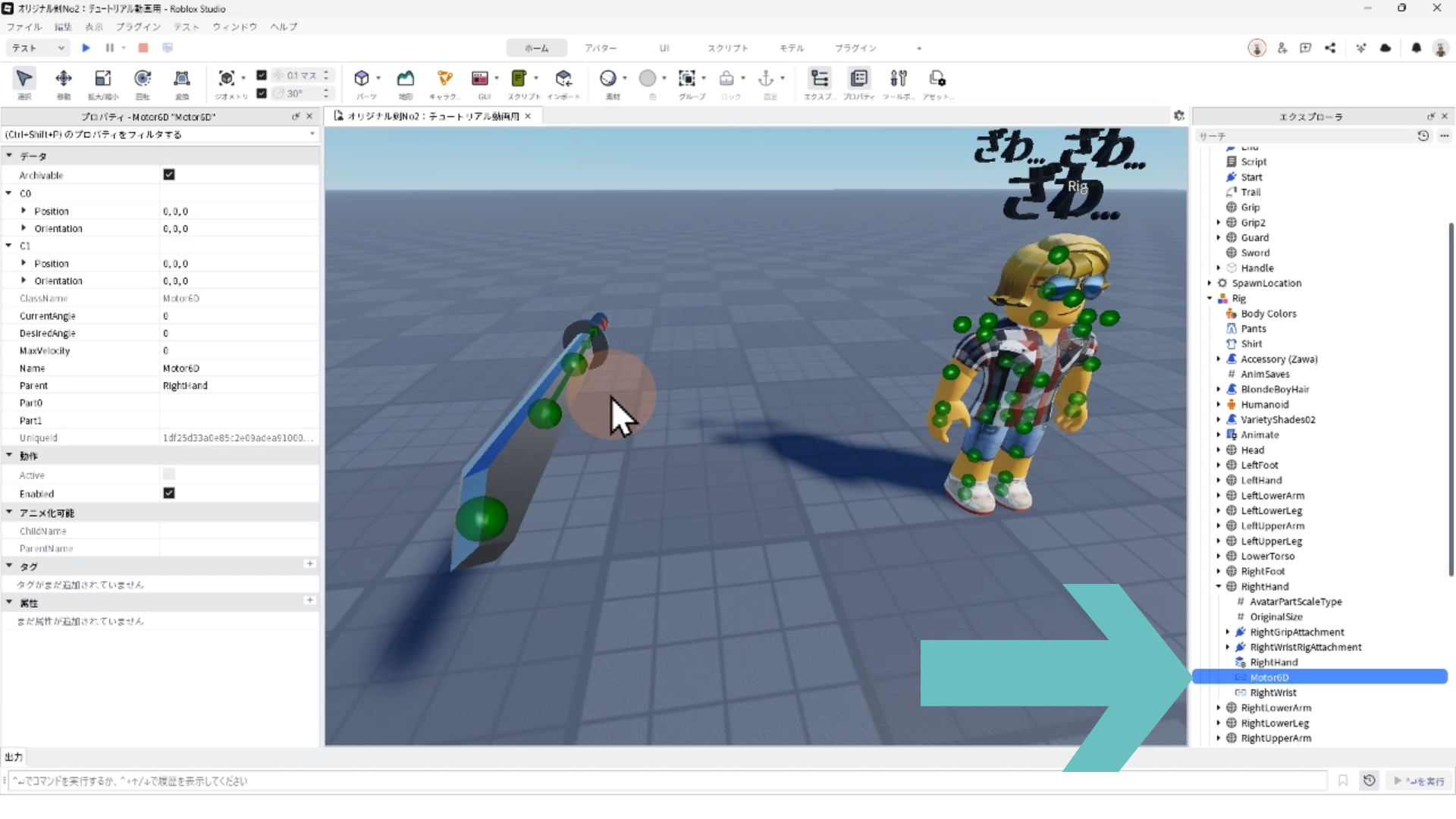Click the command bar input field
Viewport: 1456px width, 819px height.
pyautogui.click(x=667, y=780)
